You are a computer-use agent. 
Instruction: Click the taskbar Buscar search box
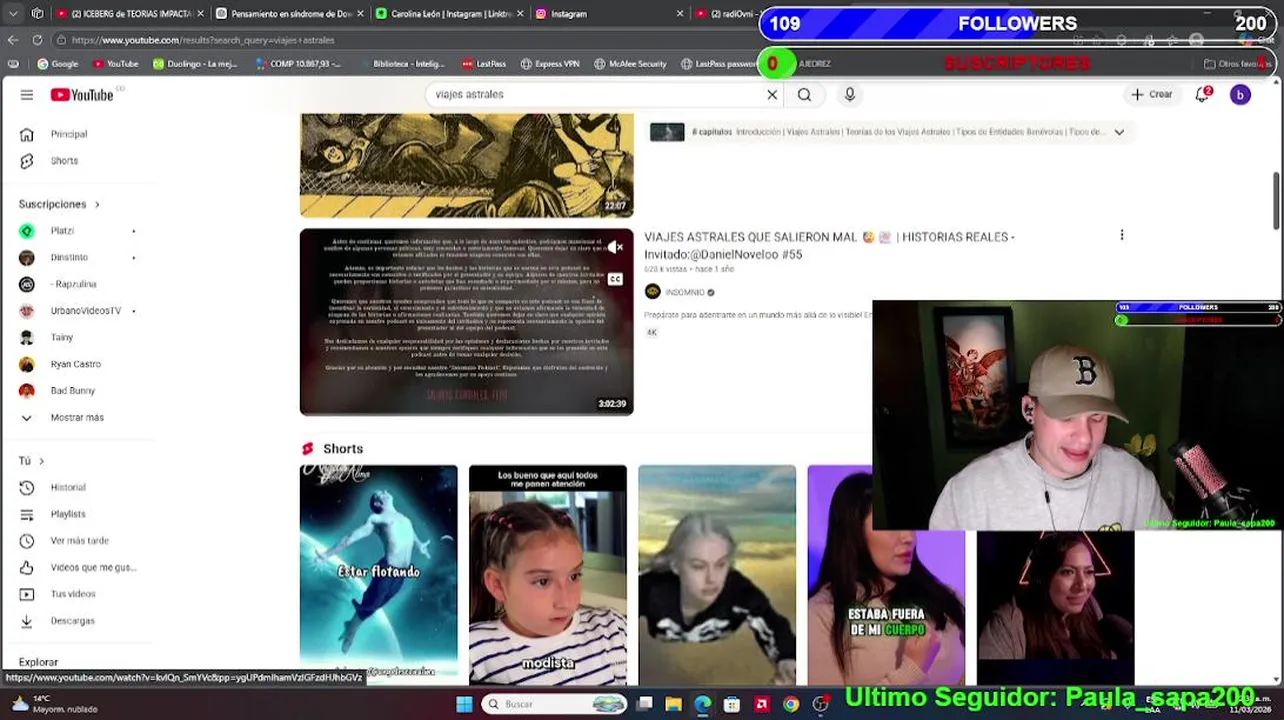[554, 705]
